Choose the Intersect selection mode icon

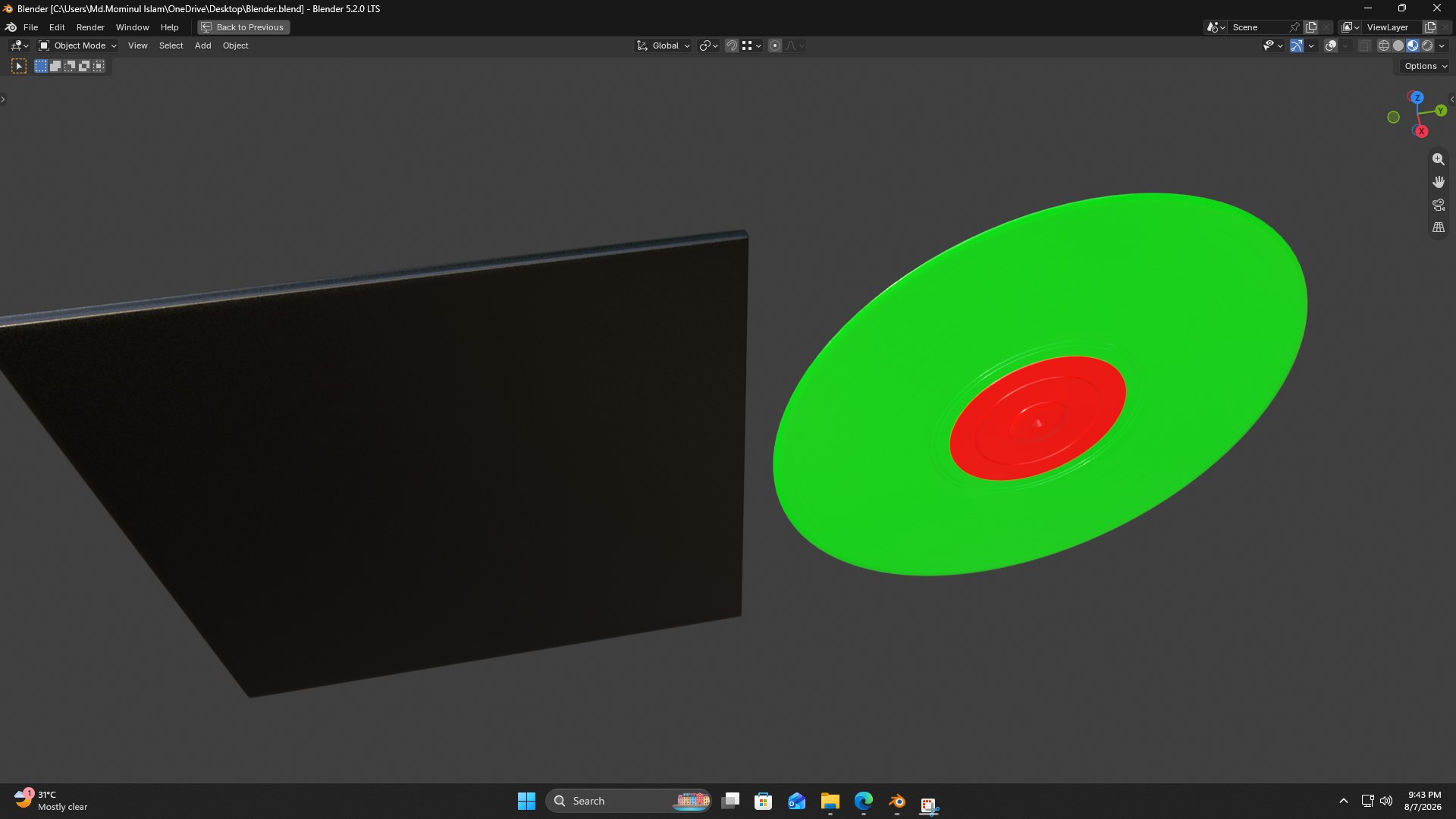(x=99, y=67)
